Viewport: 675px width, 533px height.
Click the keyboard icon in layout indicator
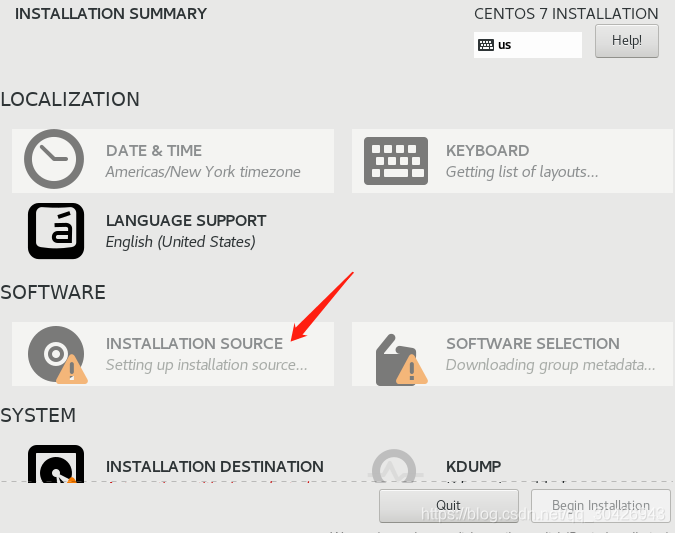point(486,45)
